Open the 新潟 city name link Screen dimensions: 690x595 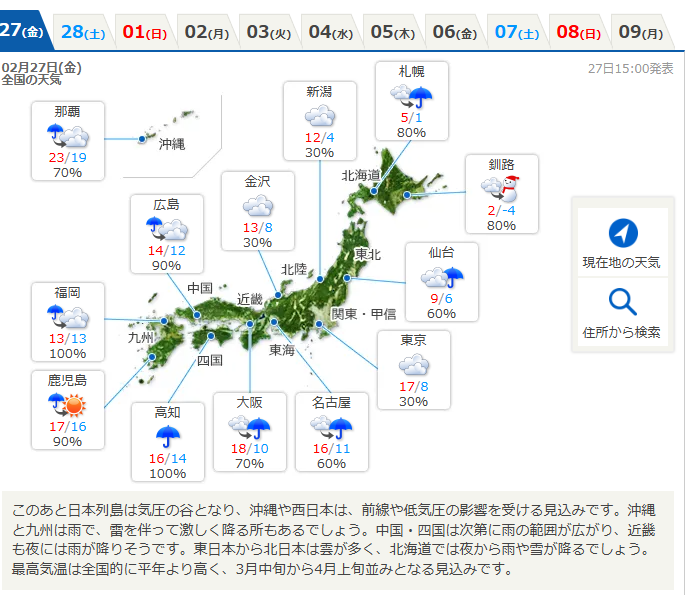click(319, 92)
